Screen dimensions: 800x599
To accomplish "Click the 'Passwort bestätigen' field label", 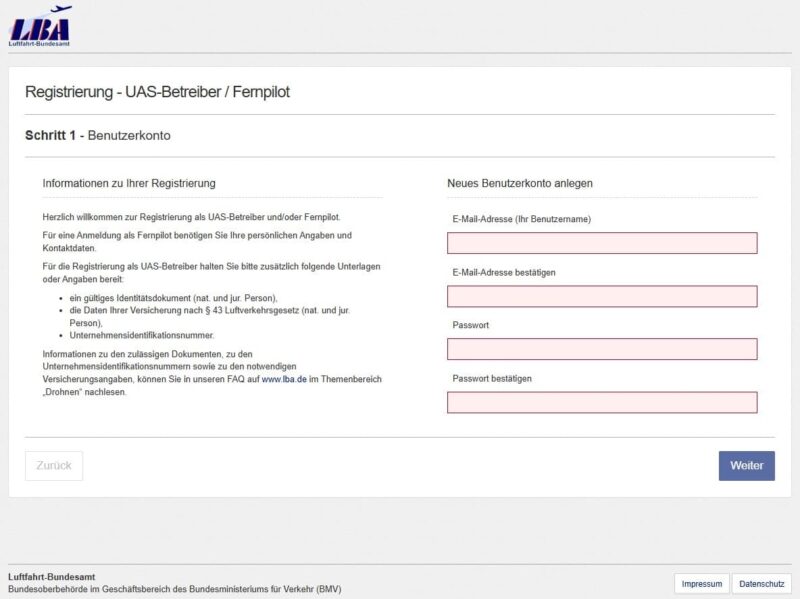I will 492,379.
